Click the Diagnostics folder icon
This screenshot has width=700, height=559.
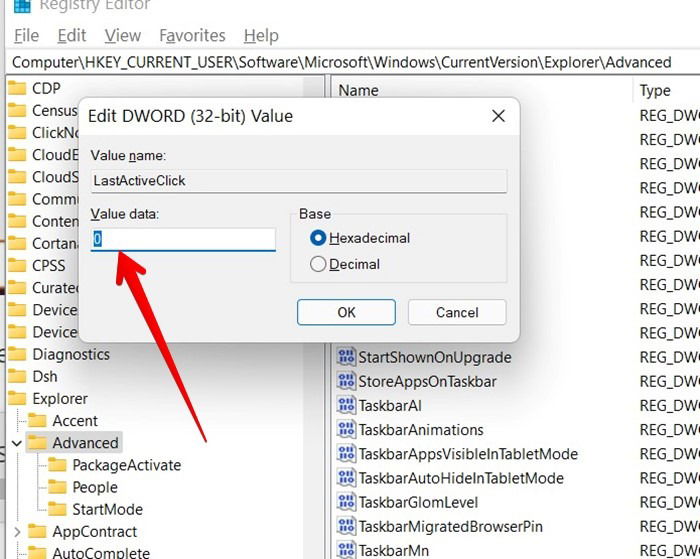click(x=17, y=354)
